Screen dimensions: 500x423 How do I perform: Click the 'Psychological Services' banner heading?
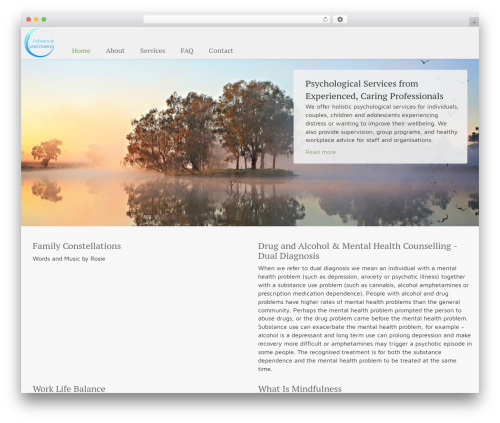tap(374, 90)
